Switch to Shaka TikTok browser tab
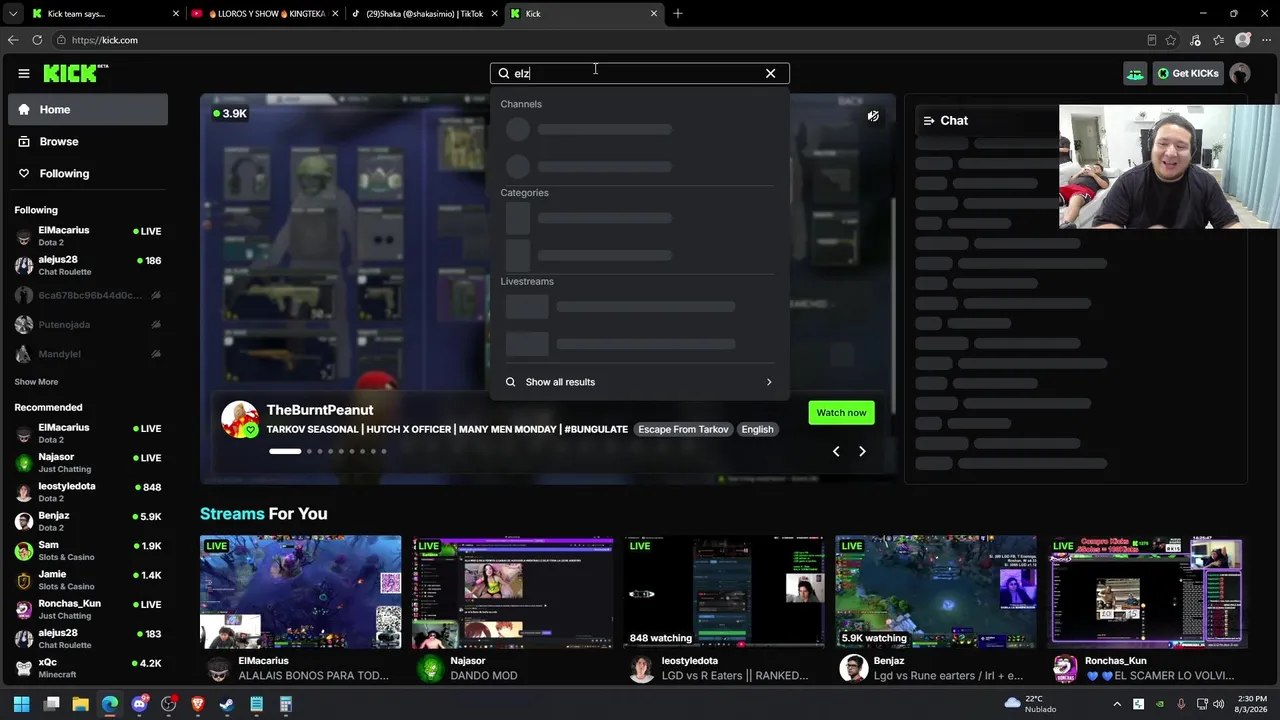Image resolution: width=1280 pixels, height=720 pixels. 424,13
